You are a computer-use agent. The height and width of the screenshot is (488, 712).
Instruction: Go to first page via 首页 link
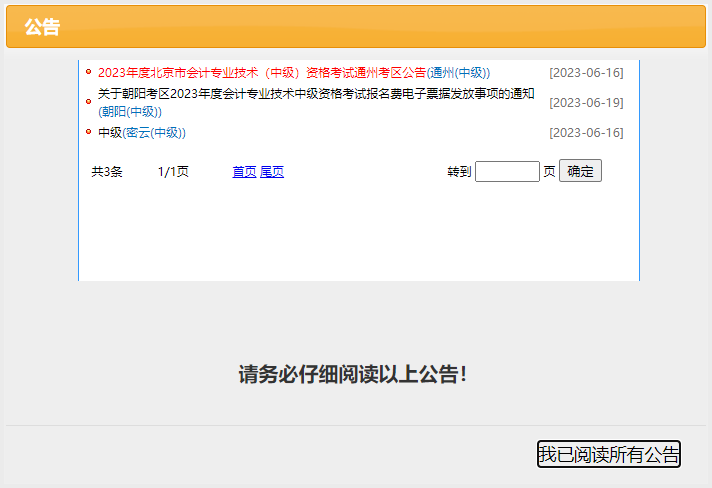click(x=244, y=172)
